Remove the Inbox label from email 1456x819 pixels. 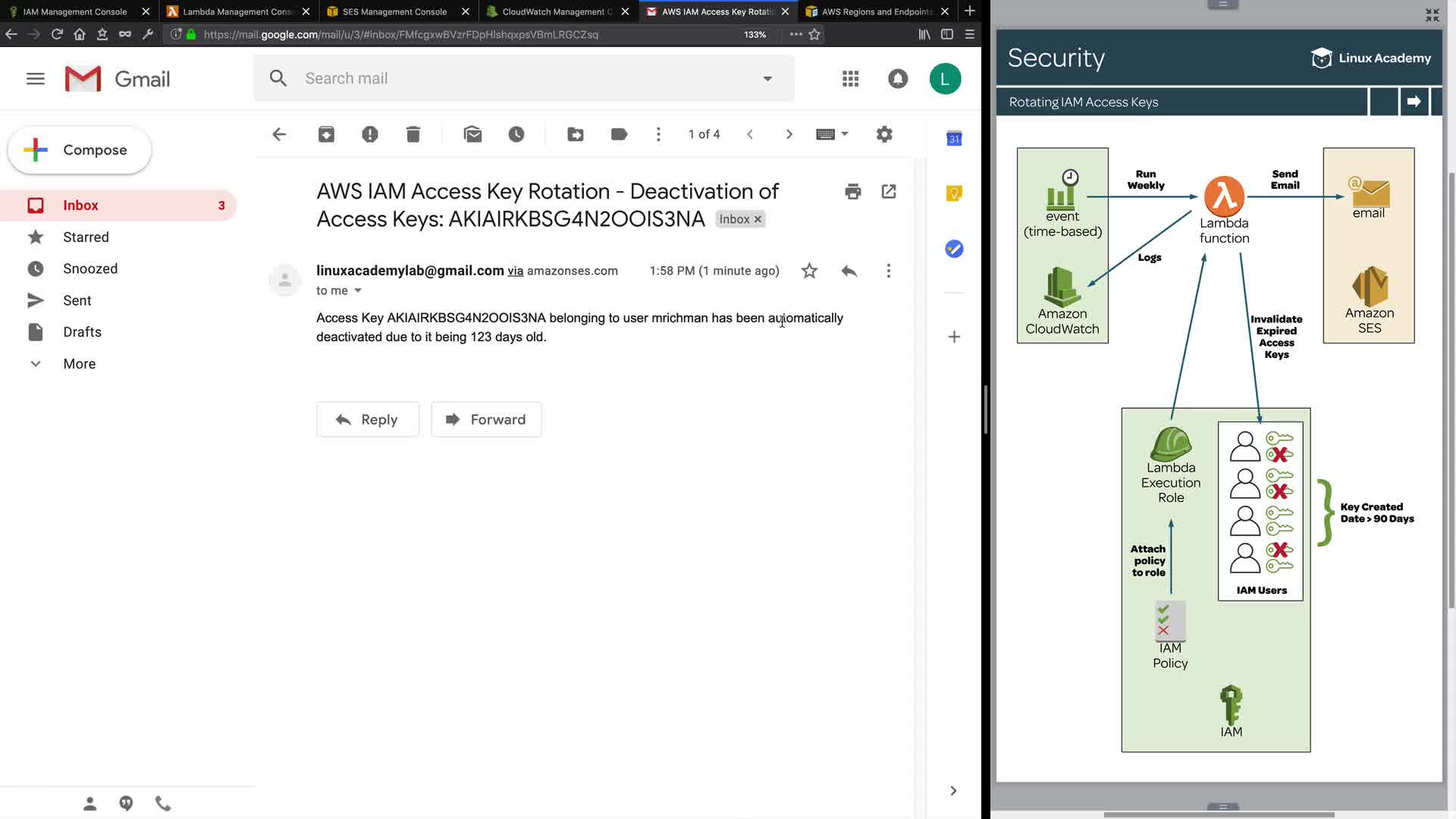point(758,219)
